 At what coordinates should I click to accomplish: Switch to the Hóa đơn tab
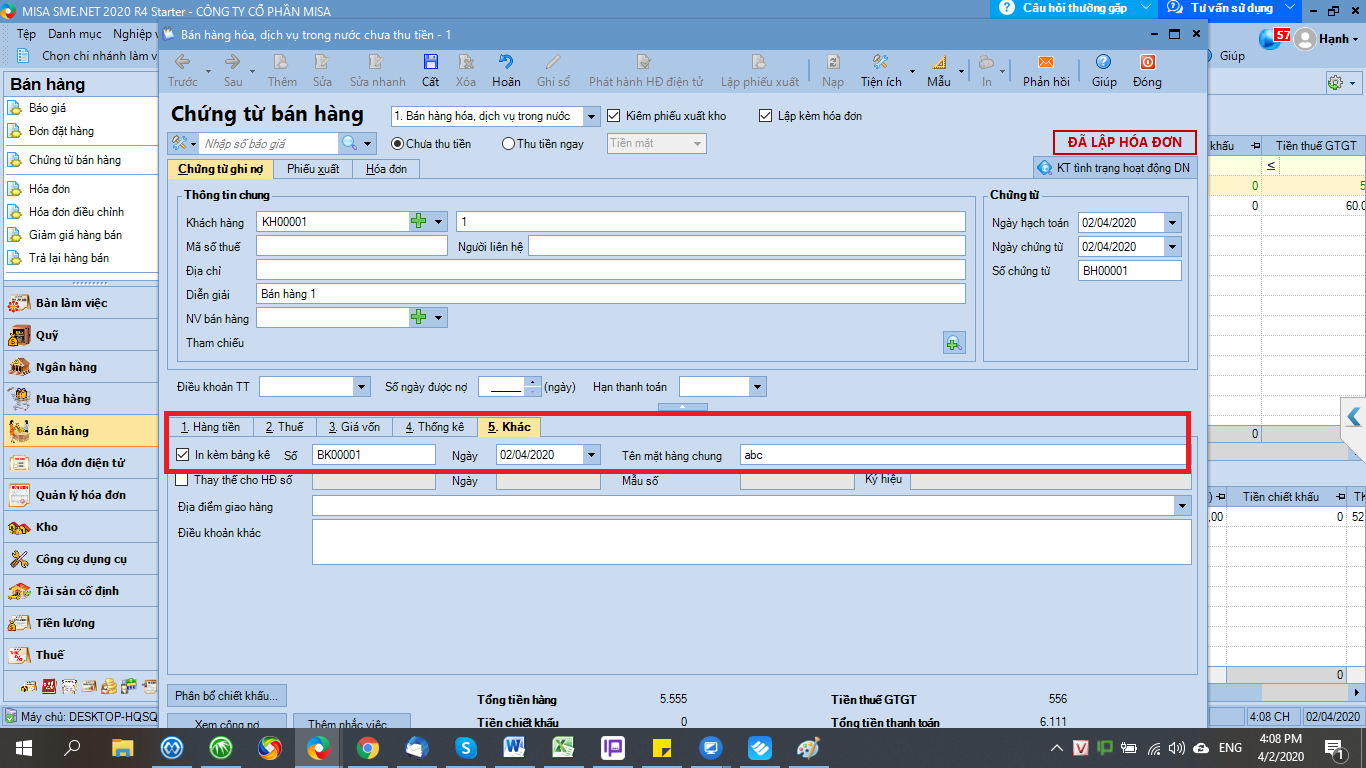[x=386, y=169]
